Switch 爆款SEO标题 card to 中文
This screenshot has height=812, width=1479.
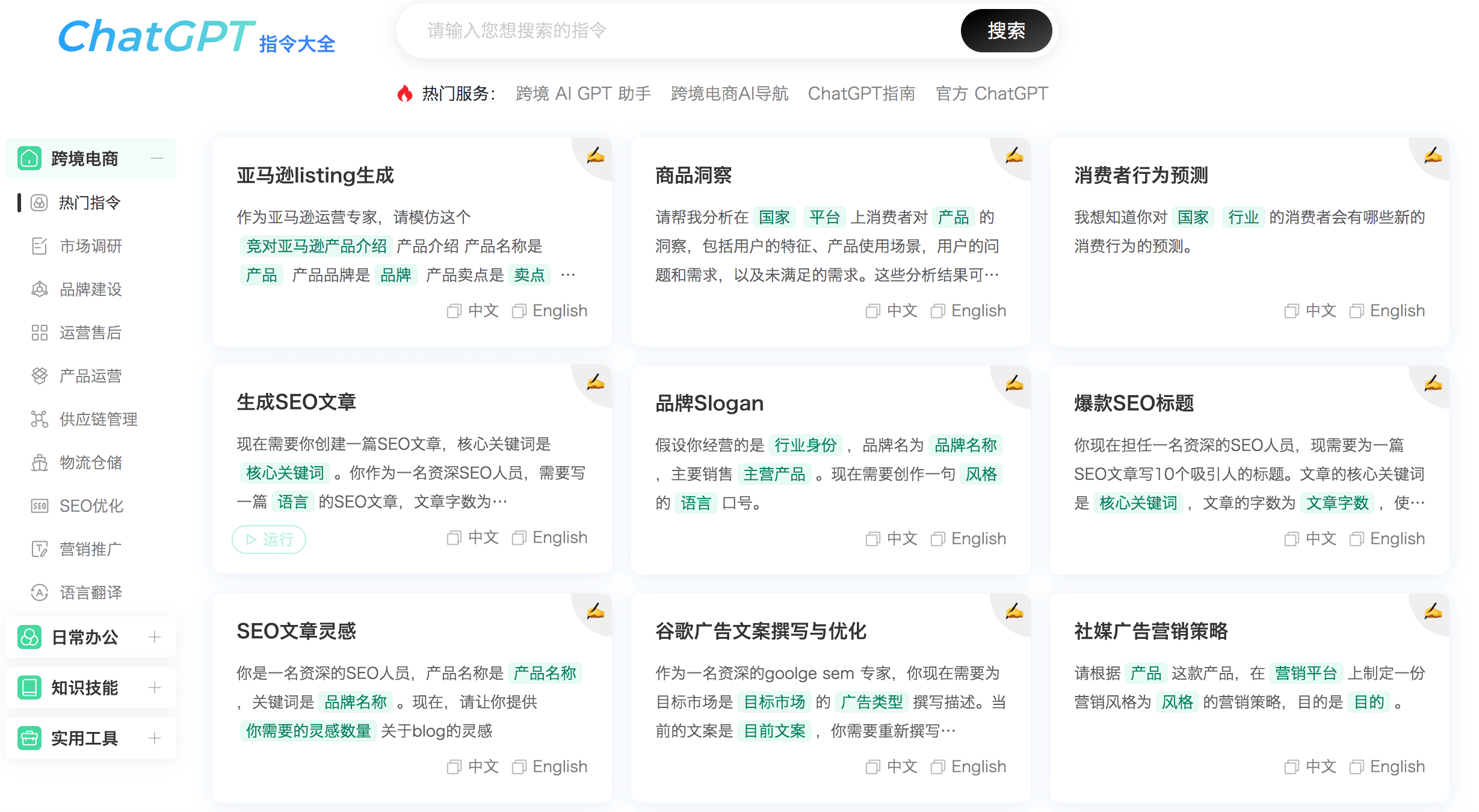[1309, 538]
